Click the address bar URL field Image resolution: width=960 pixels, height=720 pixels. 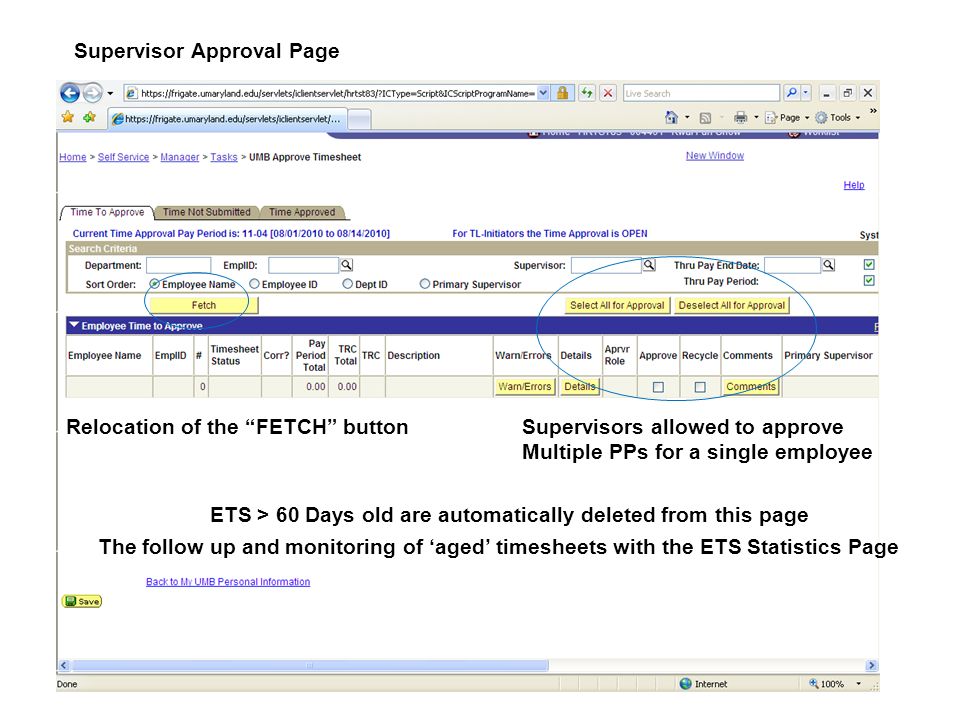tap(337, 93)
